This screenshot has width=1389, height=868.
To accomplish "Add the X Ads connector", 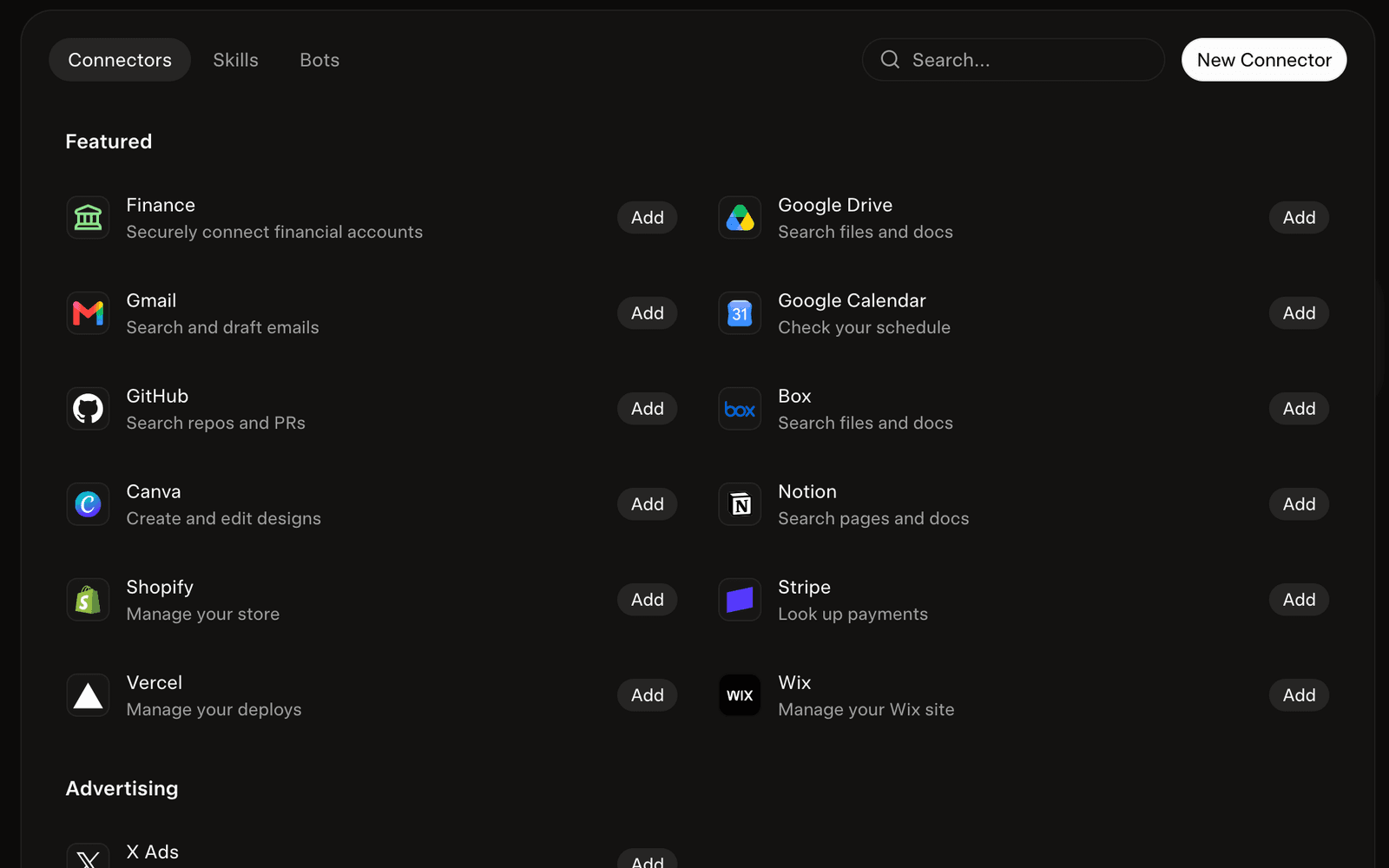I will coord(648,859).
